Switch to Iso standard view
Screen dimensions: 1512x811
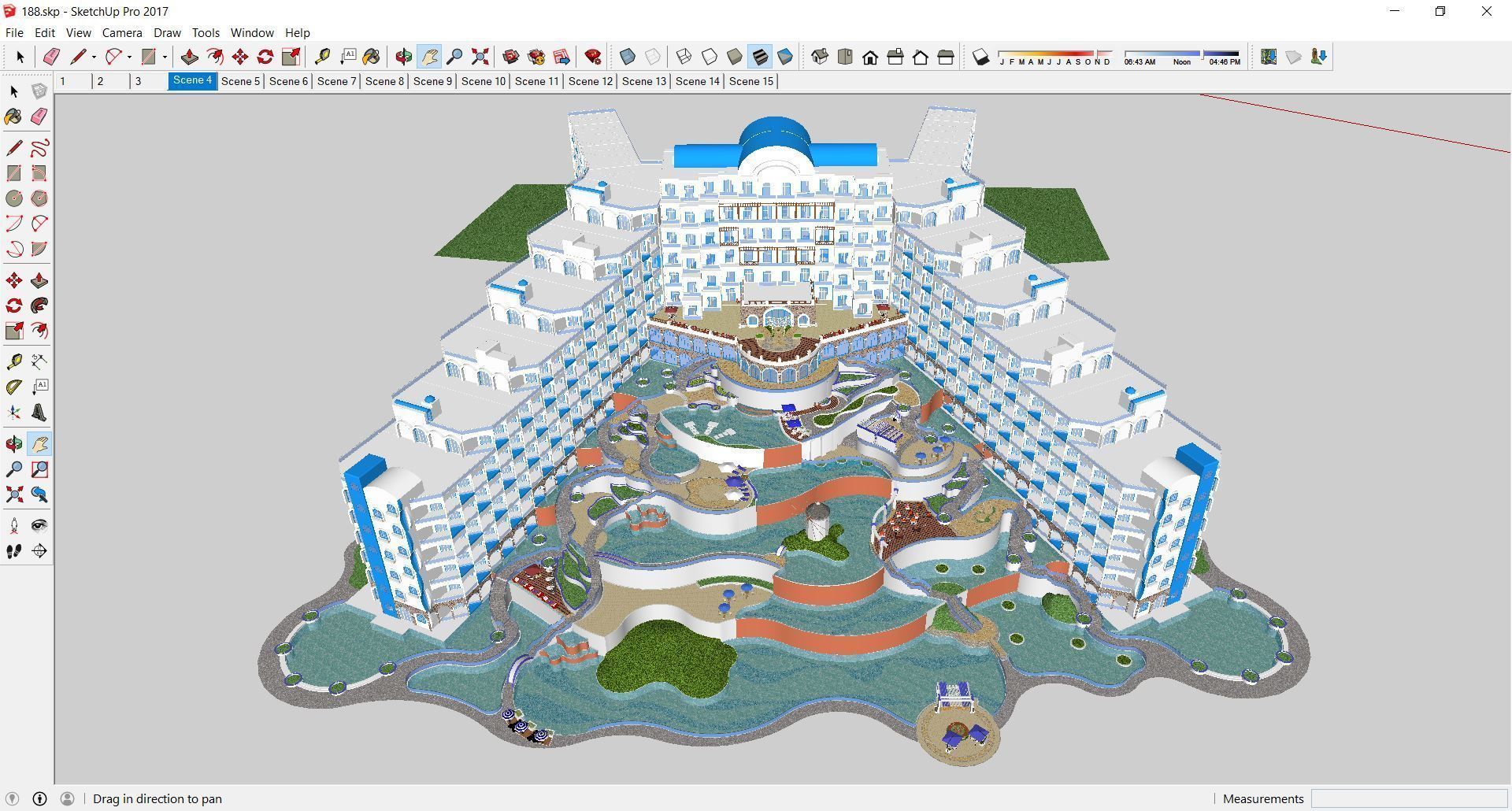point(820,57)
